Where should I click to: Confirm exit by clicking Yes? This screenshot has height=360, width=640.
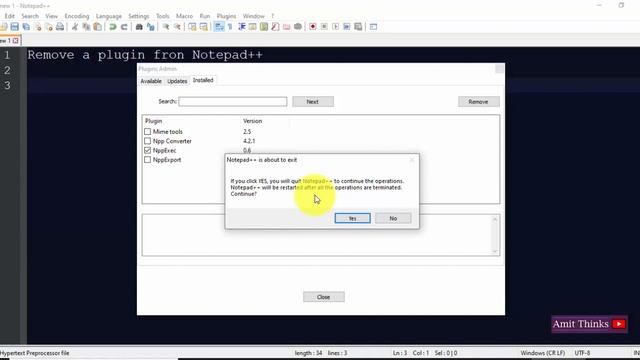[353, 218]
